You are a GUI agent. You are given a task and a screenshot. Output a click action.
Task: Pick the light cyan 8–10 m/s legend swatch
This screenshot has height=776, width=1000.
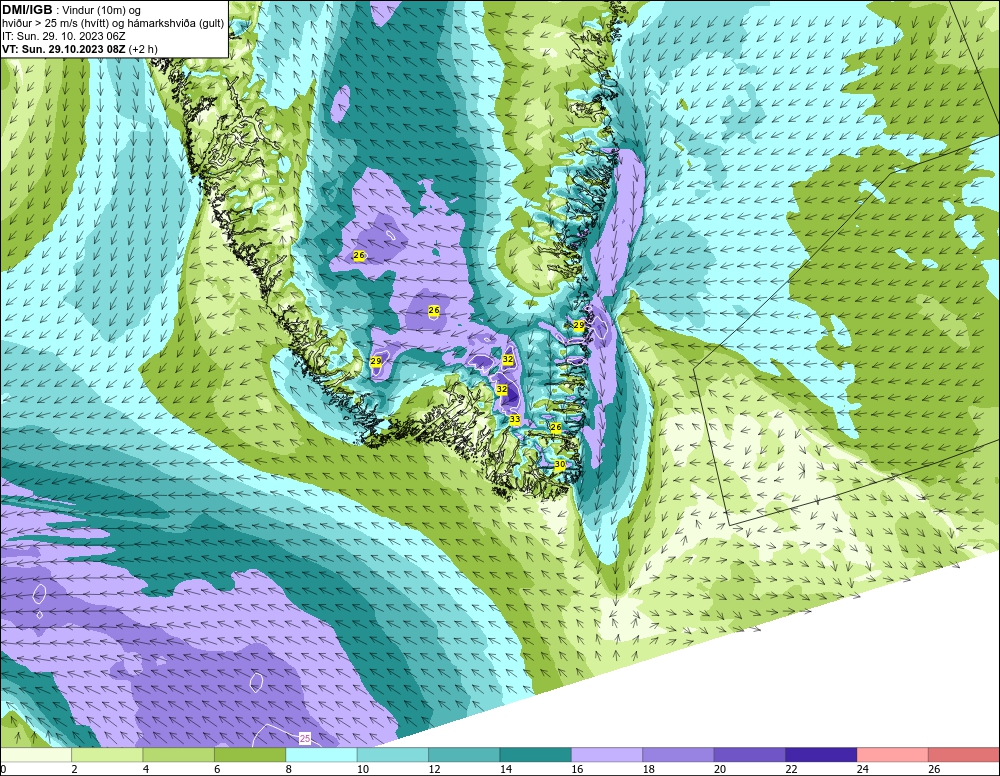click(x=321, y=755)
